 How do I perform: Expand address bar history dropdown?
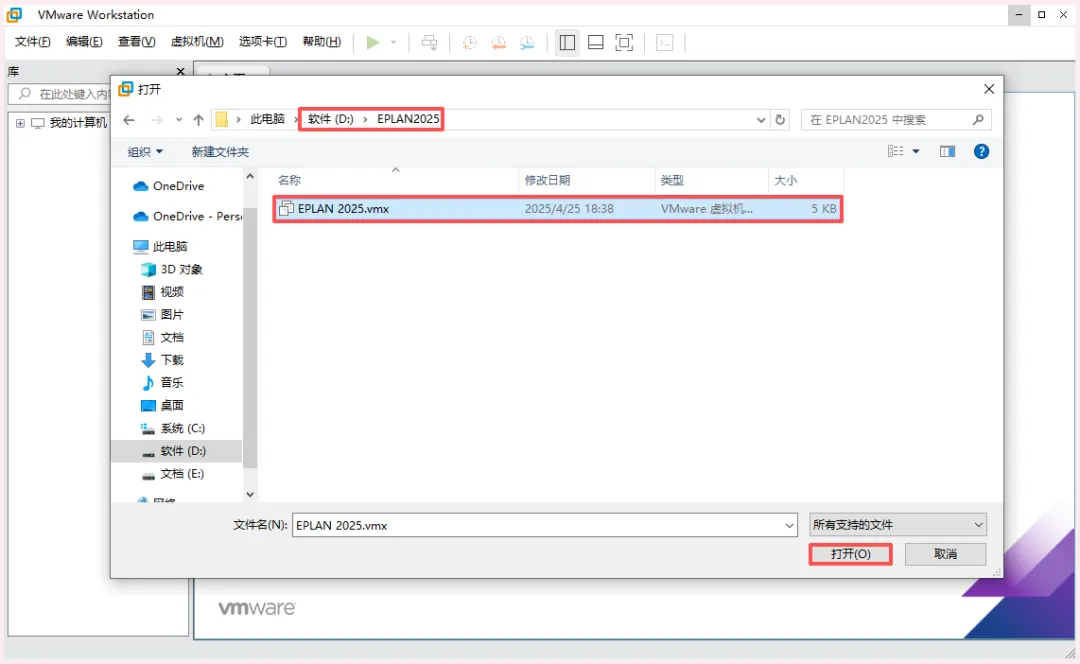[x=760, y=120]
